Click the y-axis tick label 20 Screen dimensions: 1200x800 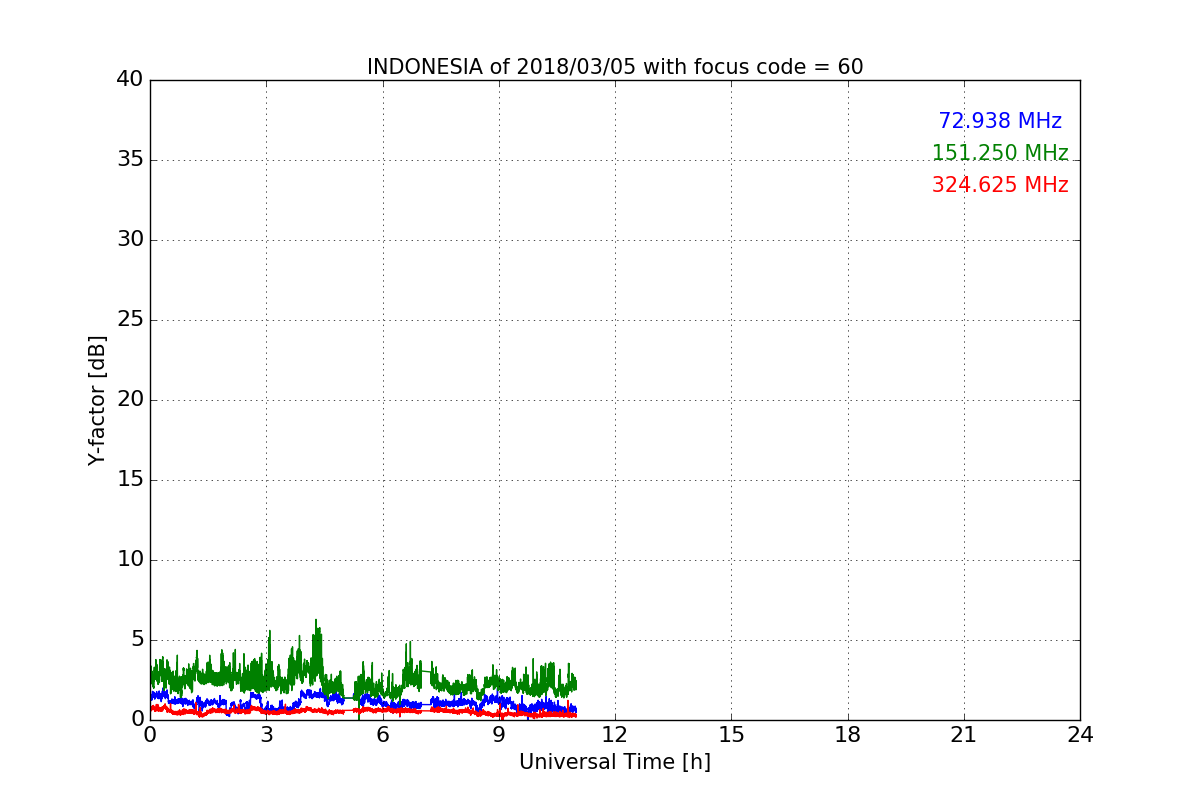click(130, 400)
